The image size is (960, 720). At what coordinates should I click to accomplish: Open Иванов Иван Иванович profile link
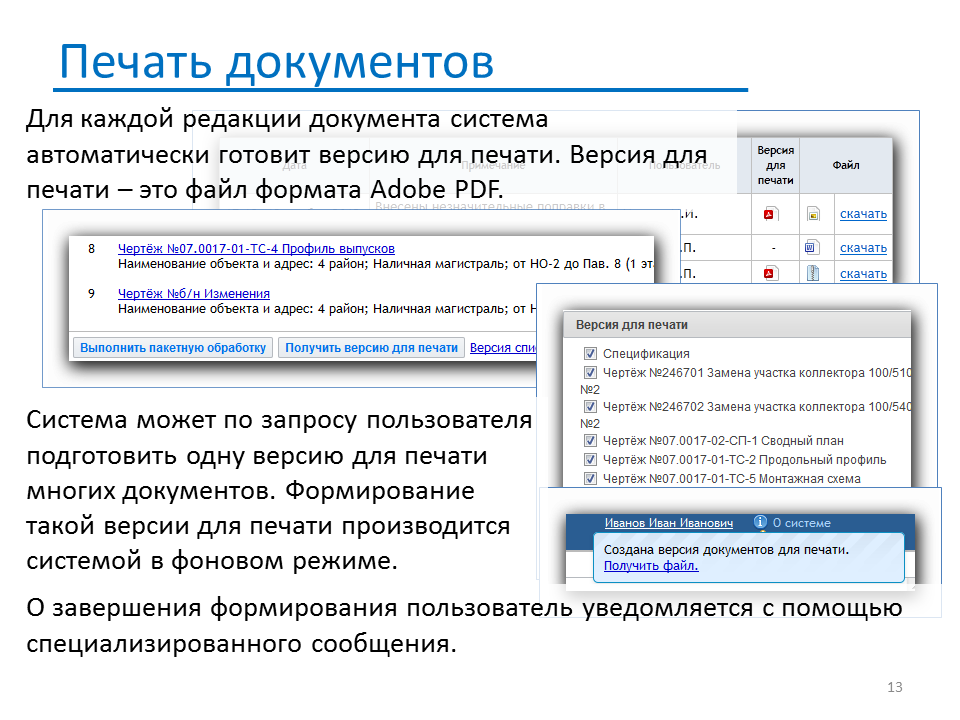click(x=669, y=523)
